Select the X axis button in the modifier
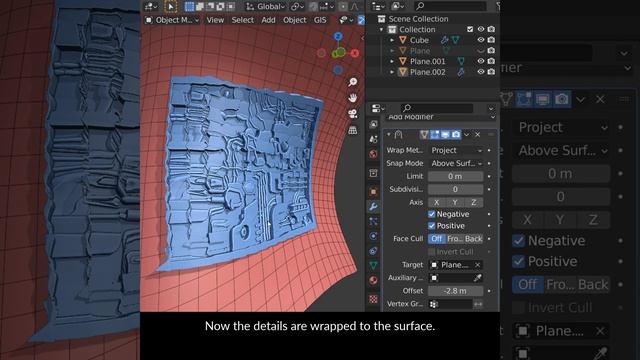Image resolution: width=640 pixels, height=360 pixels. pyautogui.click(x=437, y=202)
